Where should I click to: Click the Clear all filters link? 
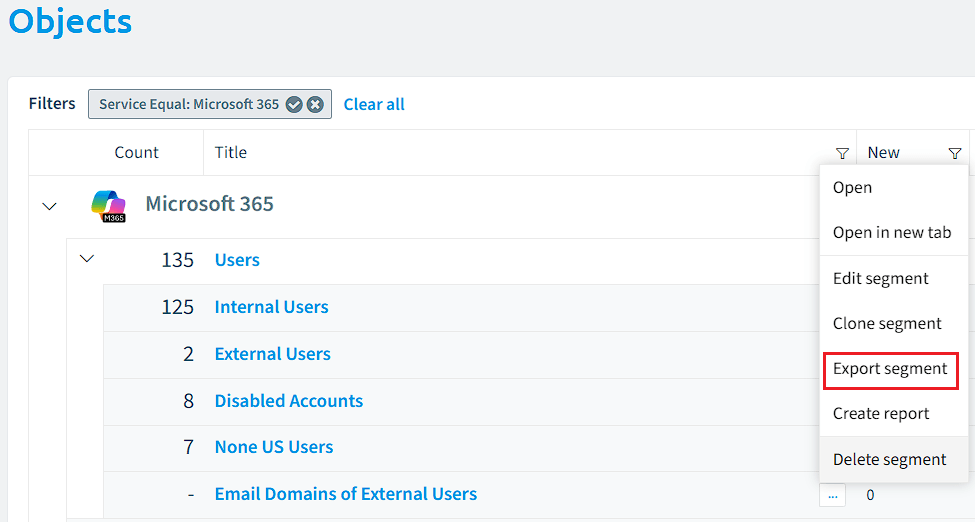(374, 105)
